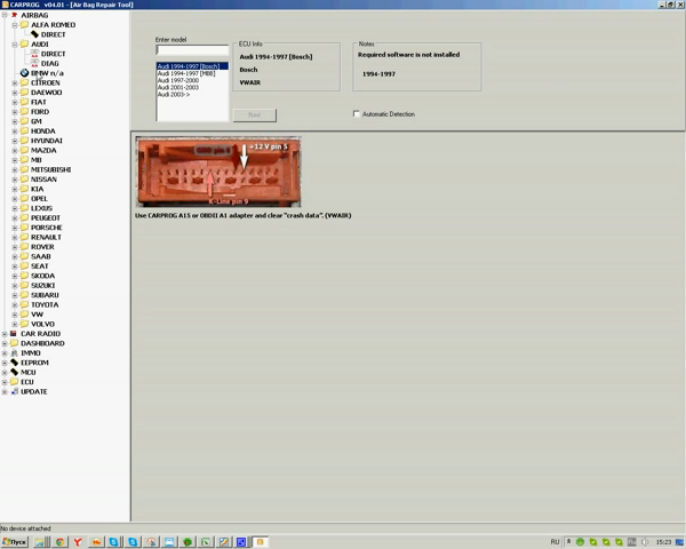Click the AIRBAG pin icon in tree
Viewport: 686px width, 549px height.
pos(14,15)
